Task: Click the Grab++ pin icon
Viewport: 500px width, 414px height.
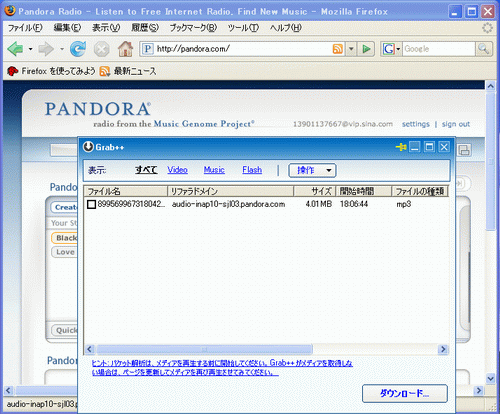Action: coord(401,147)
